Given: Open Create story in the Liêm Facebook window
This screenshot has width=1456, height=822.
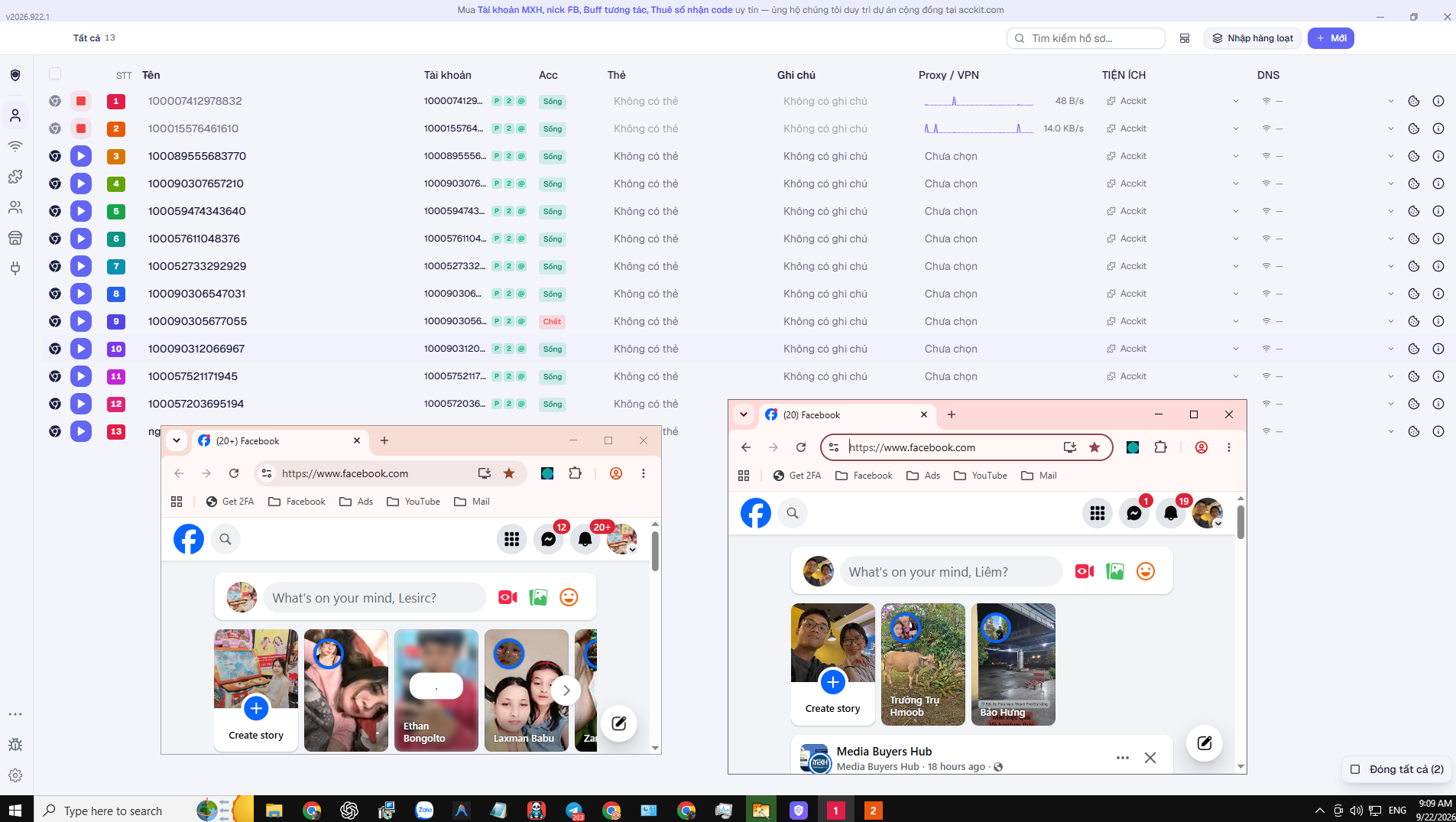Looking at the screenshot, I should (x=832, y=664).
